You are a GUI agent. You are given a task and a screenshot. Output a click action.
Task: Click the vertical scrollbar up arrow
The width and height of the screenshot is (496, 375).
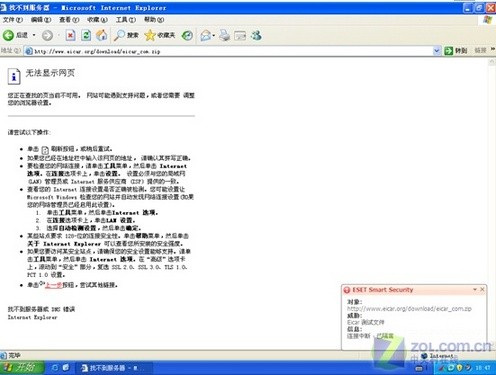pos(492,62)
